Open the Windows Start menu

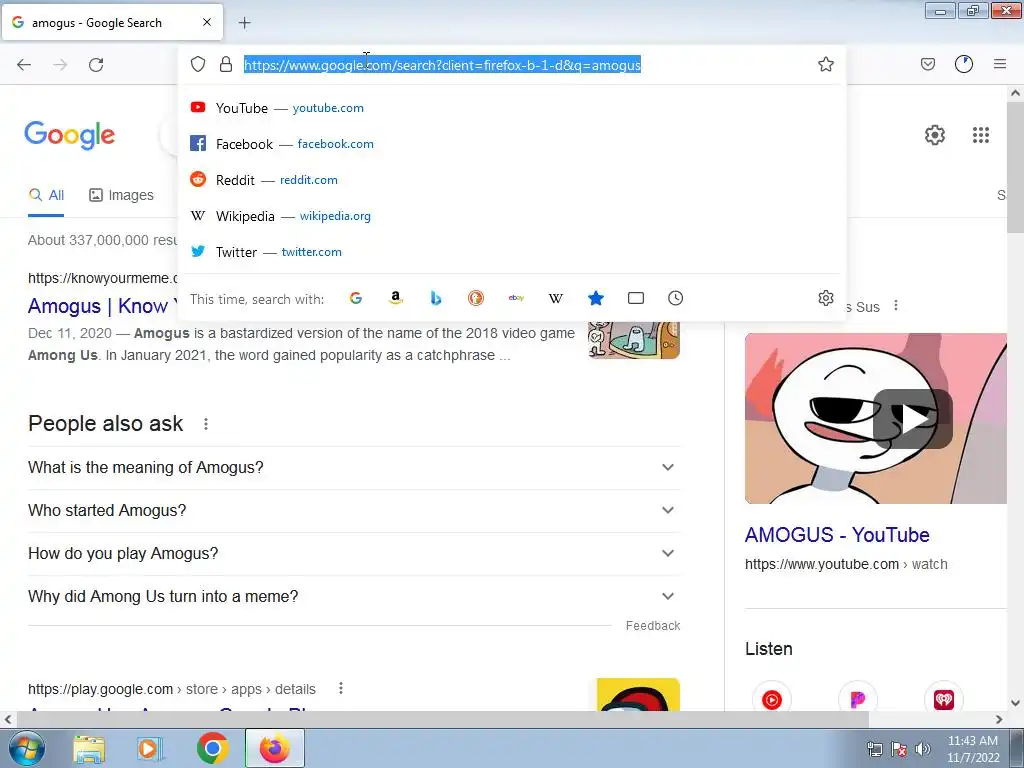pos(26,749)
